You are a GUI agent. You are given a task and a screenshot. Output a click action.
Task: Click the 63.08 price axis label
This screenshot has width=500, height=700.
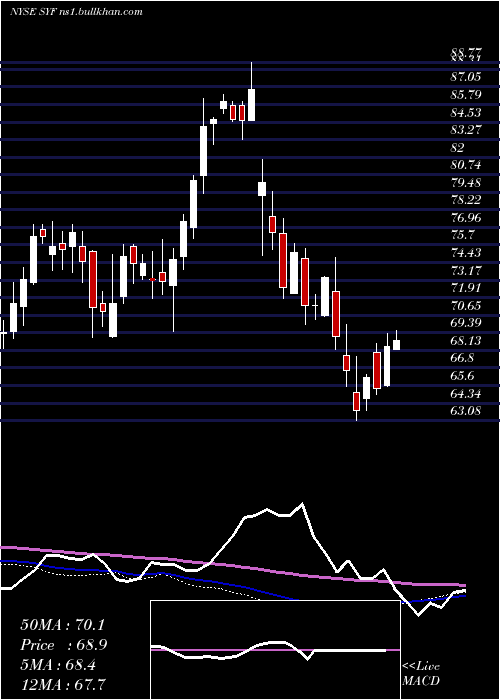tap(466, 411)
